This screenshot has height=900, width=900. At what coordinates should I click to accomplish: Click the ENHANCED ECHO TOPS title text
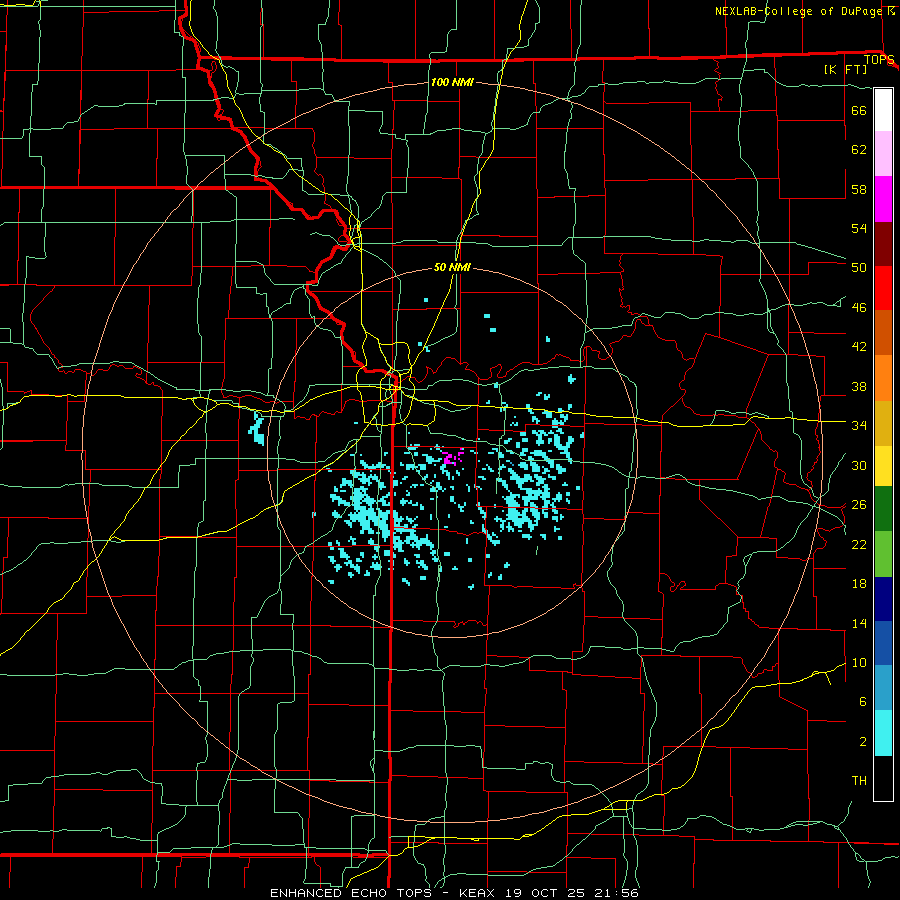(351, 893)
